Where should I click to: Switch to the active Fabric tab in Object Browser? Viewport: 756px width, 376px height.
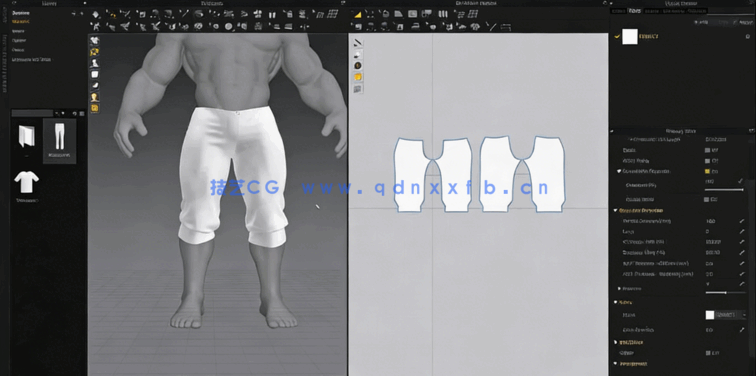click(x=634, y=10)
